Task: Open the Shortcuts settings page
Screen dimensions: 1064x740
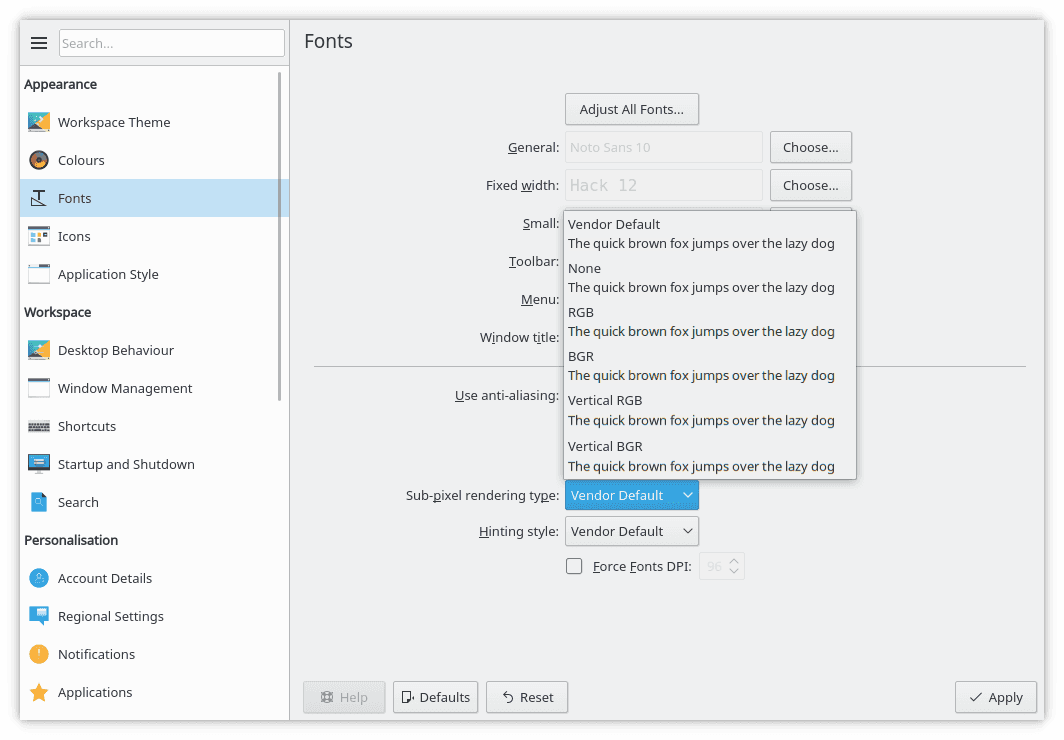Action: tap(86, 426)
